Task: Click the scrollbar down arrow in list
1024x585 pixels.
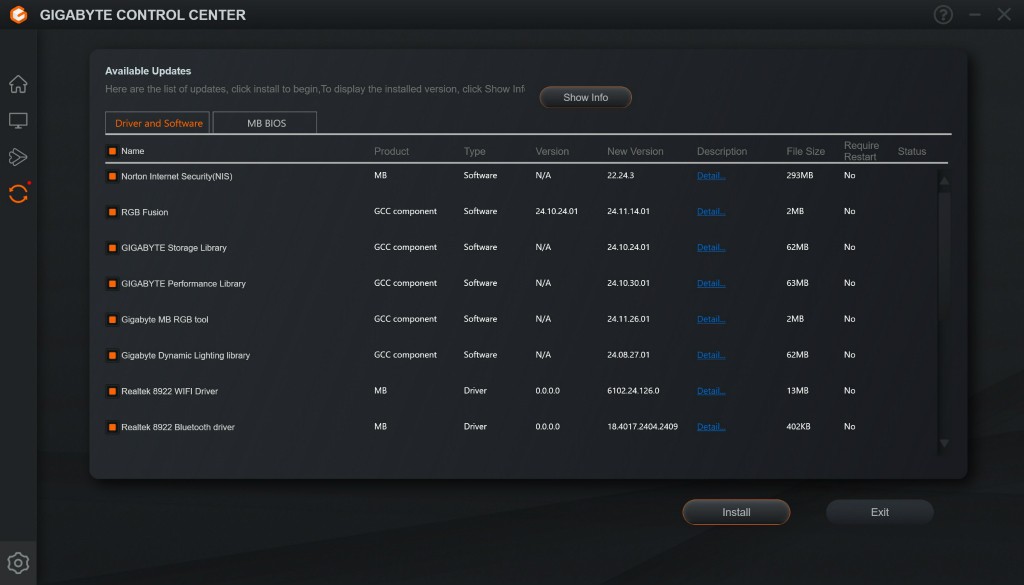Action: pyautogui.click(x=944, y=443)
